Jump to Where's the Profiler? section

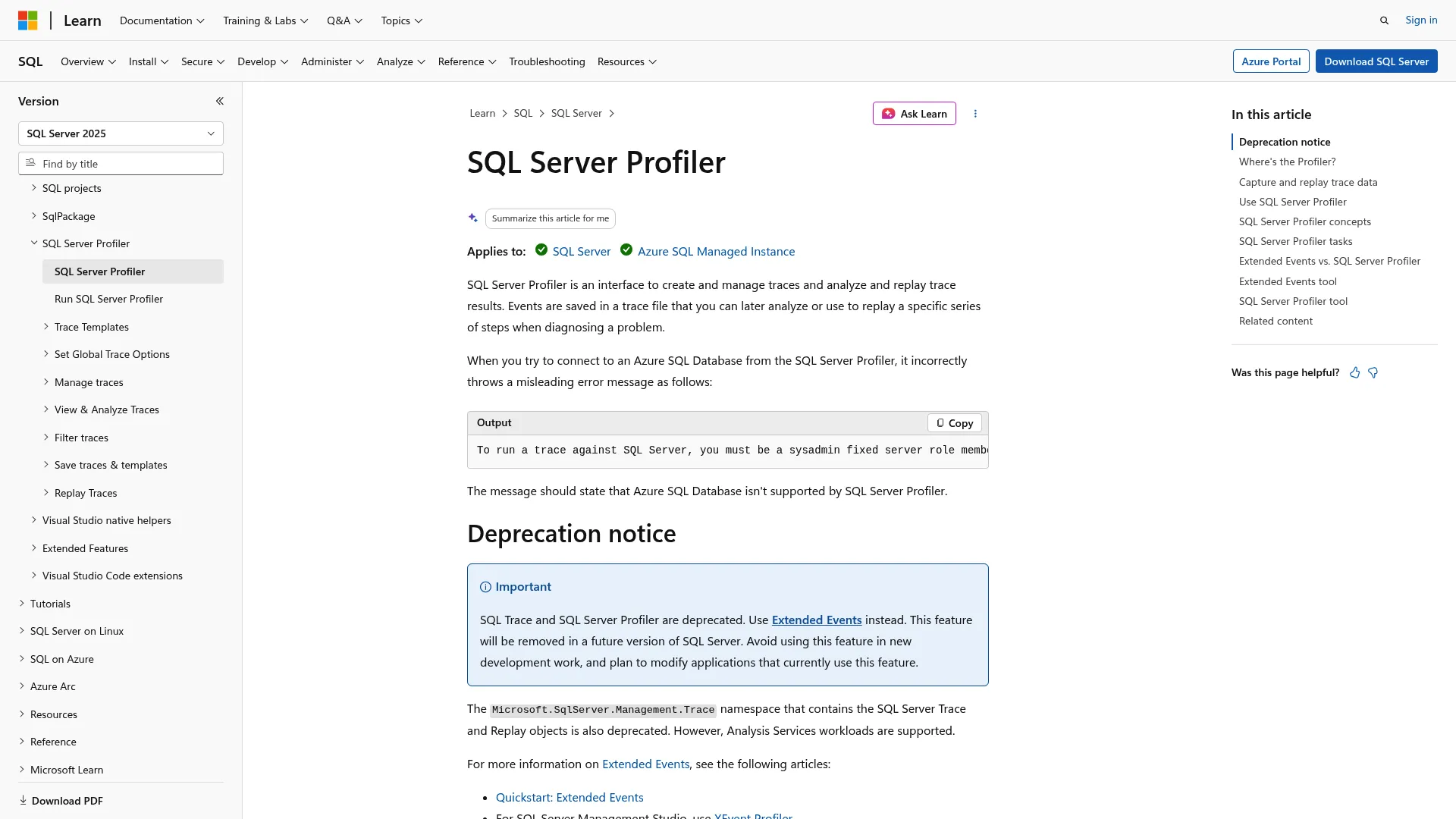(1287, 162)
